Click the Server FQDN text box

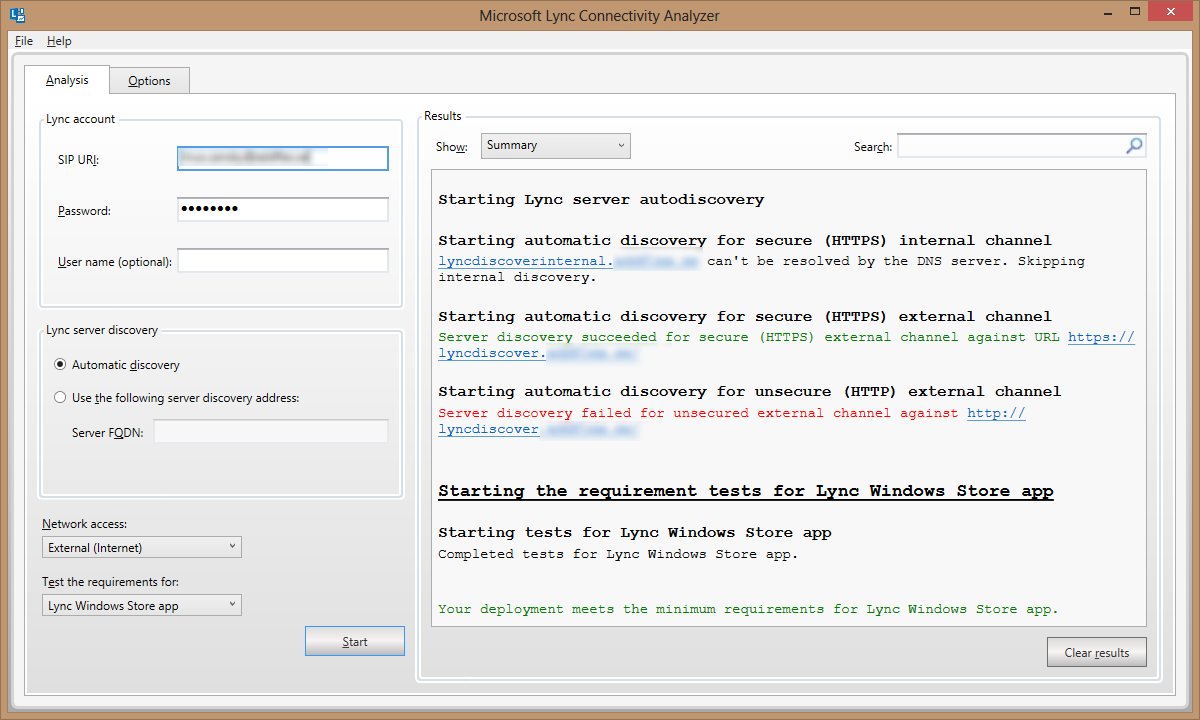[271, 432]
